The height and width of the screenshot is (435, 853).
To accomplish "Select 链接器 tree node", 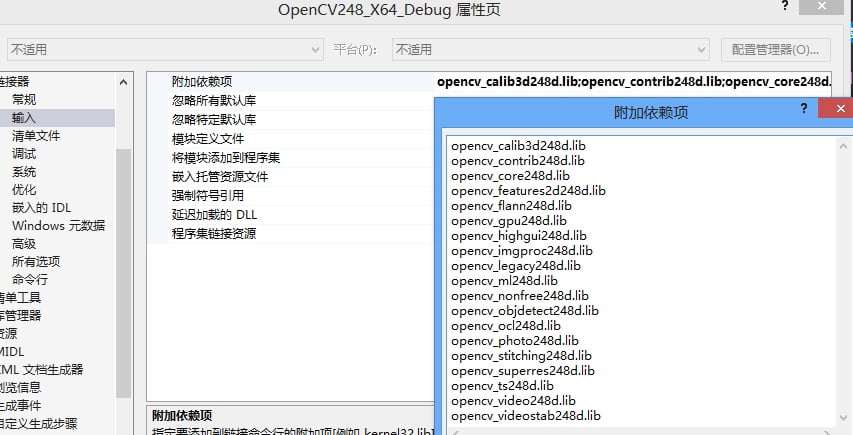I will (x=15, y=82).
